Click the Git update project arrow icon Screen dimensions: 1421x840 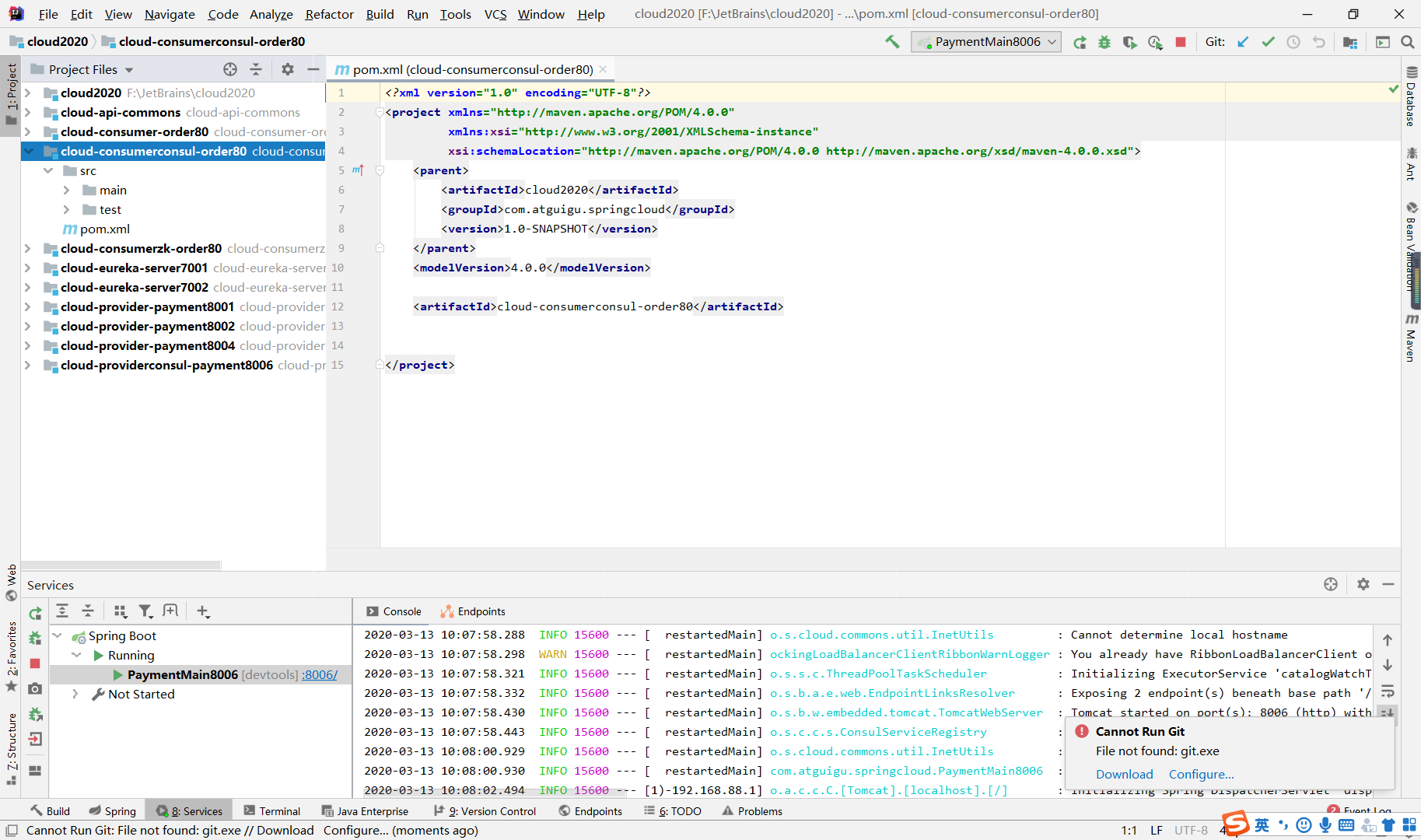coord(1243,42)
